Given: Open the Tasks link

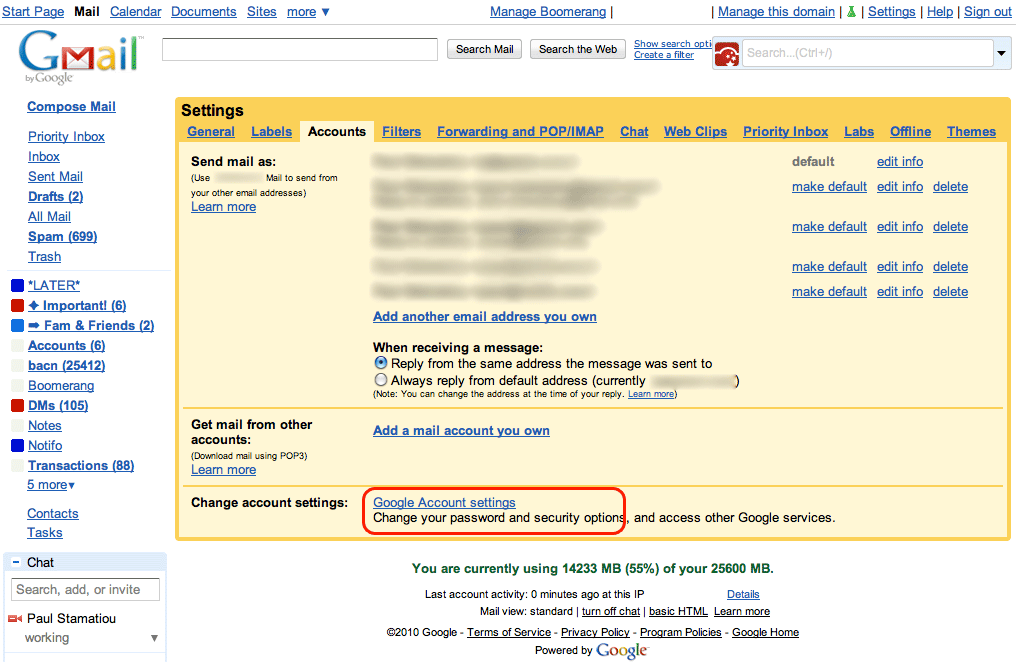Looking at the screenshot, I should 45,533.
